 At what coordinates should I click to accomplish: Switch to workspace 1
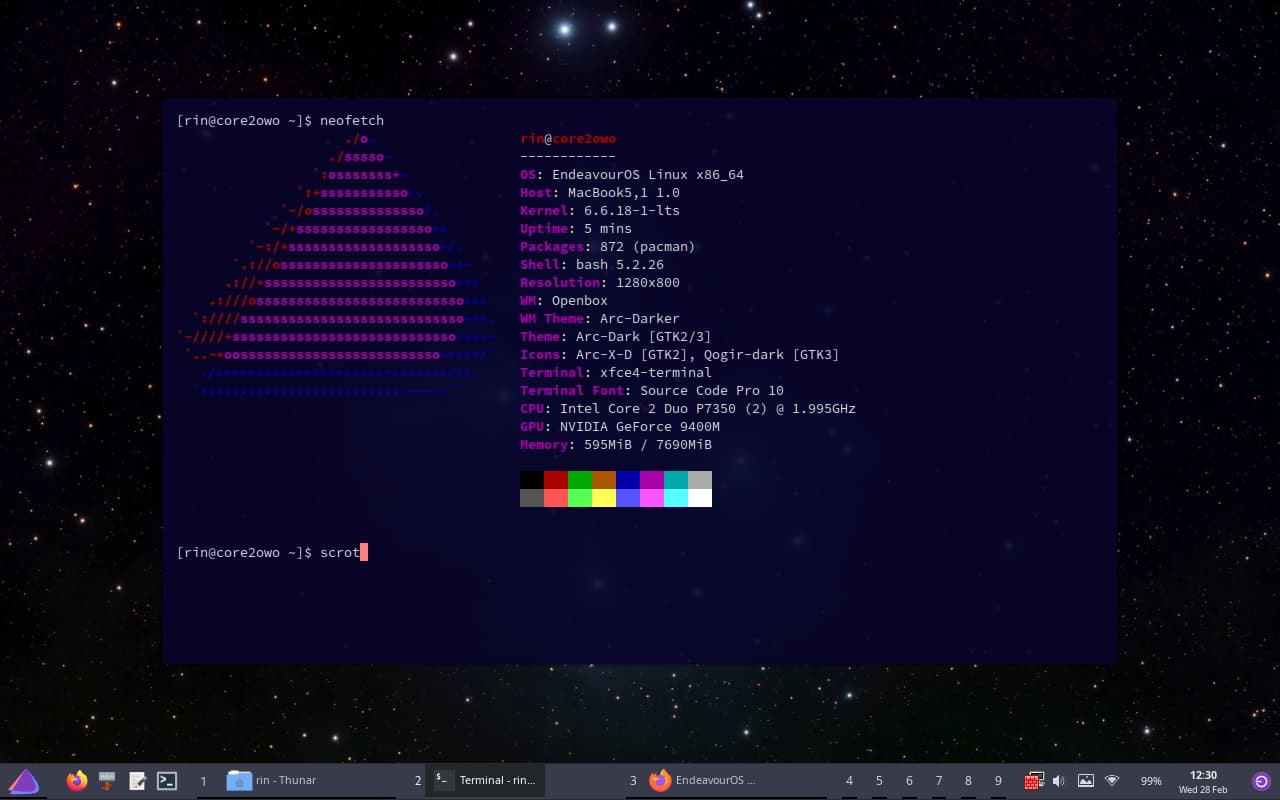tap(203, 781)
